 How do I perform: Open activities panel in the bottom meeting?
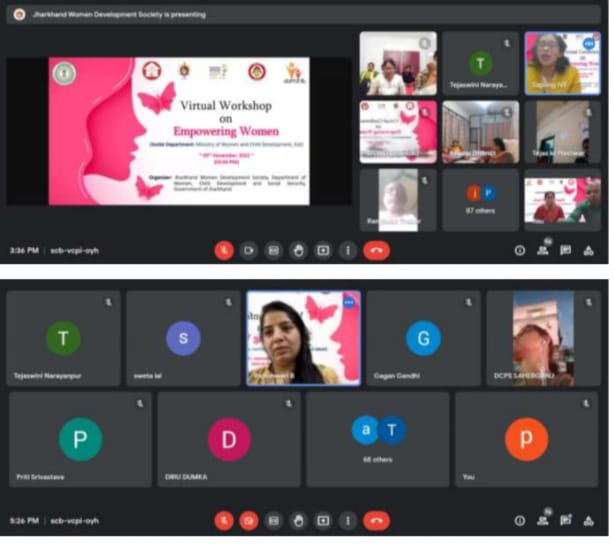point(588,520)
